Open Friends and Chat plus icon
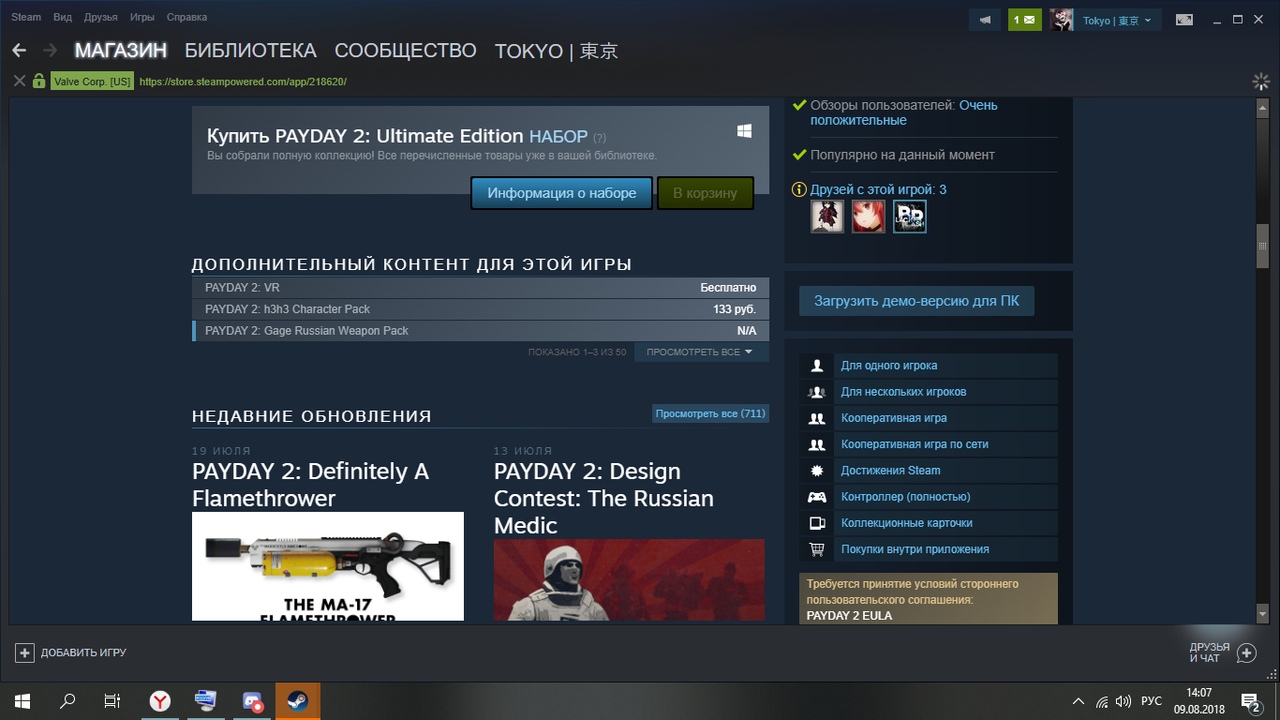This screenshot has width=1280, height=720. (1246, 653)
